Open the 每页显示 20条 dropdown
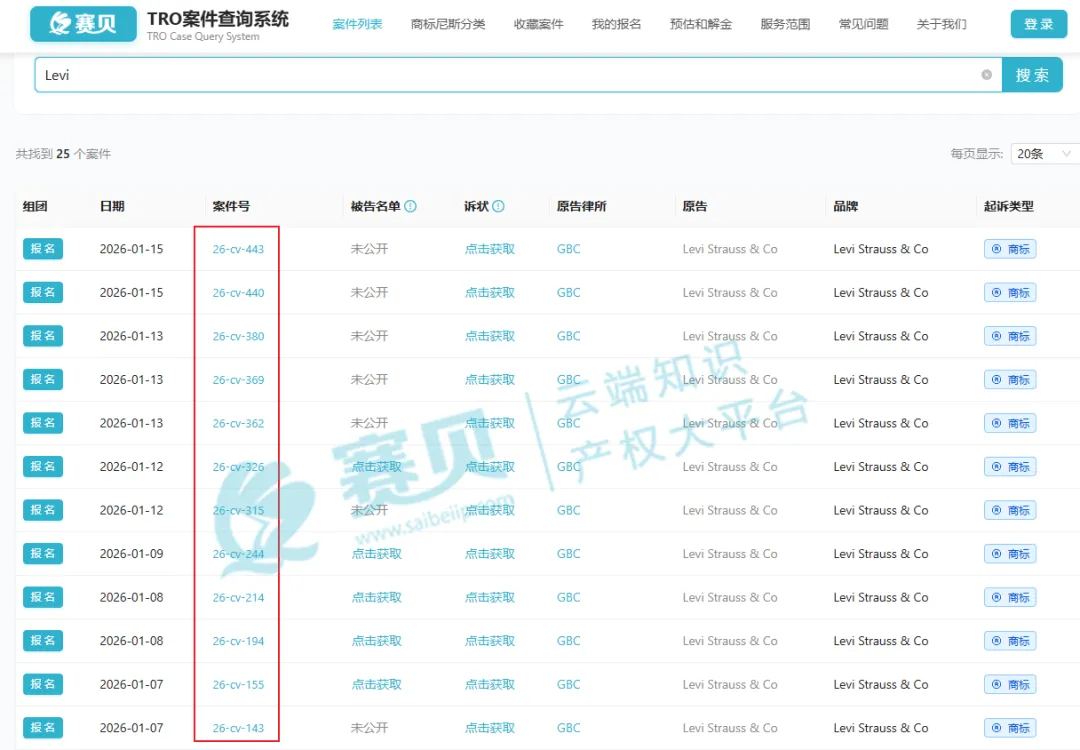The image size is (1080, 750). [1044, 154]
